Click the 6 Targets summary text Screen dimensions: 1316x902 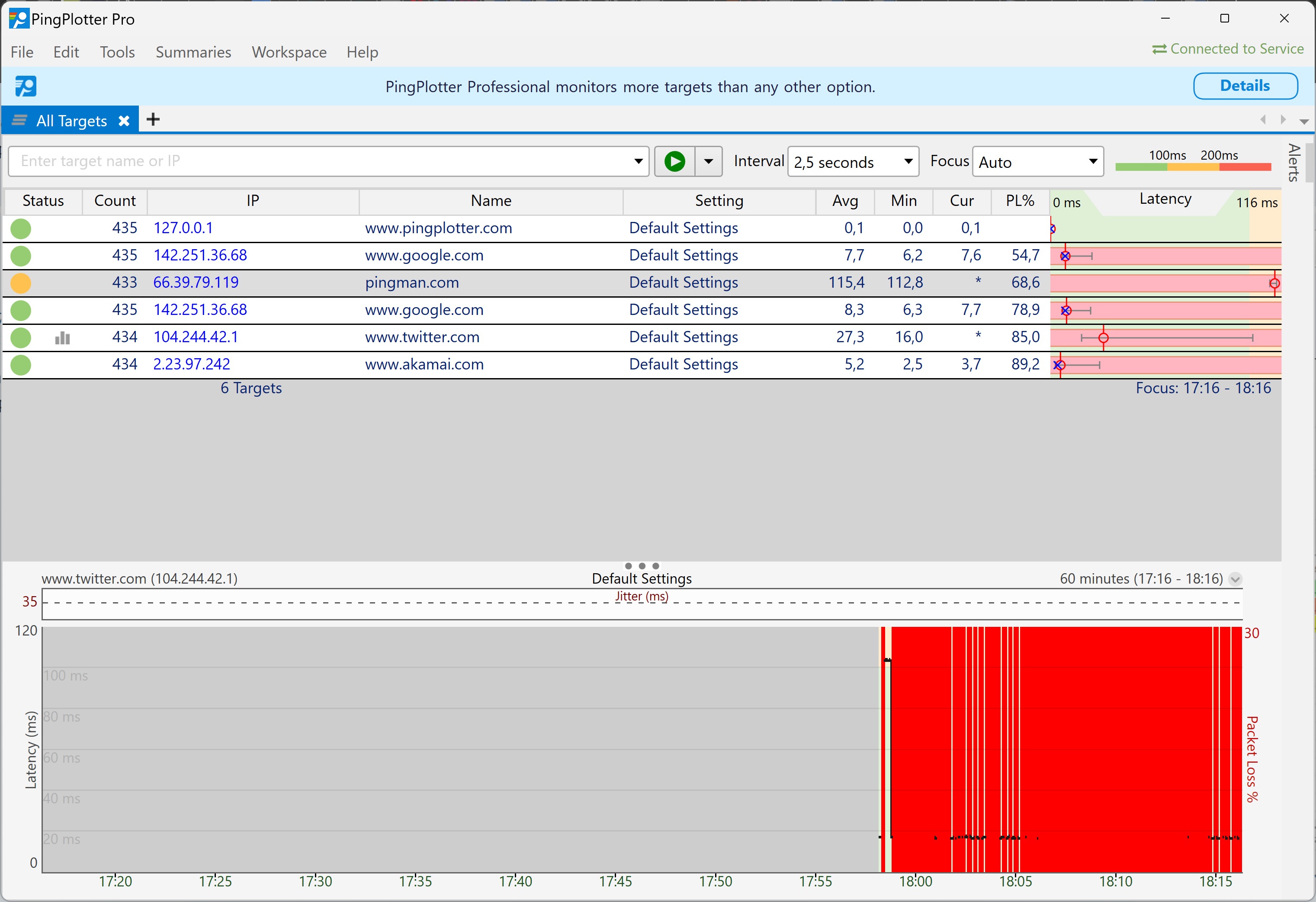click(251, 388)
